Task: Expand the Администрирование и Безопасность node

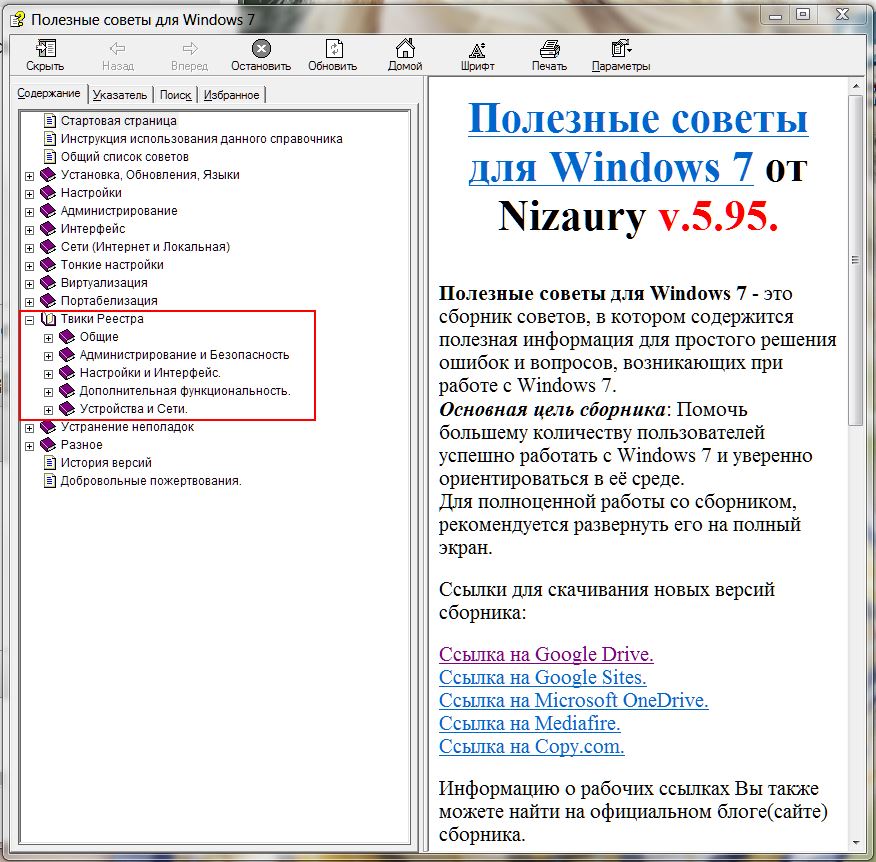Action: 49,356
